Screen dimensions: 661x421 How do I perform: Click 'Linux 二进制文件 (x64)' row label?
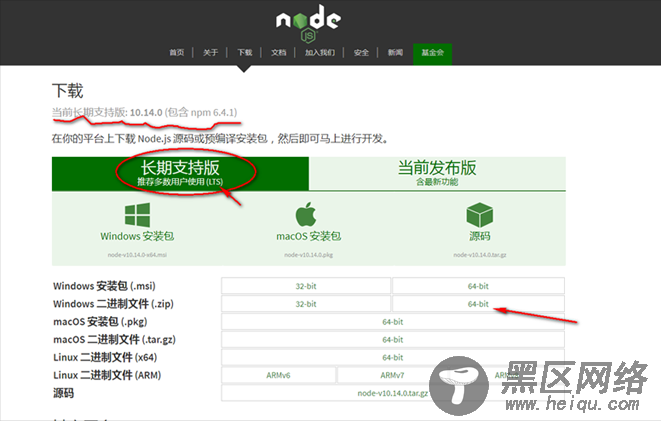click(105, 357)
